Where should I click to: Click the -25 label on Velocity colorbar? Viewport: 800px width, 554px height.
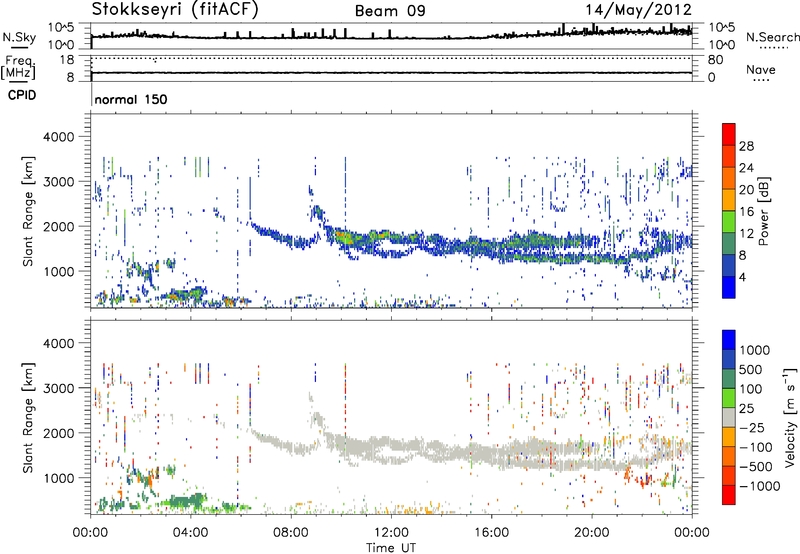click(752, 427)
